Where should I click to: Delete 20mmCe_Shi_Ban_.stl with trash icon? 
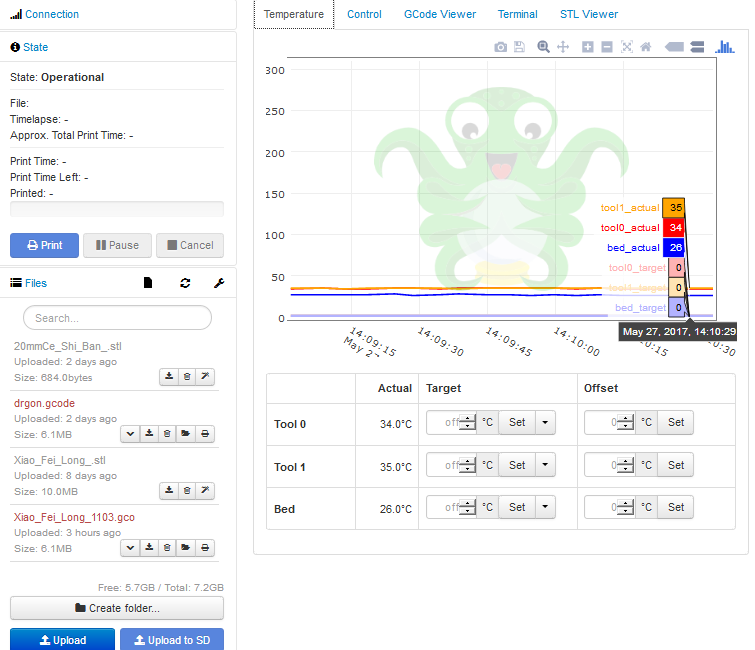(x=187, y=377)
